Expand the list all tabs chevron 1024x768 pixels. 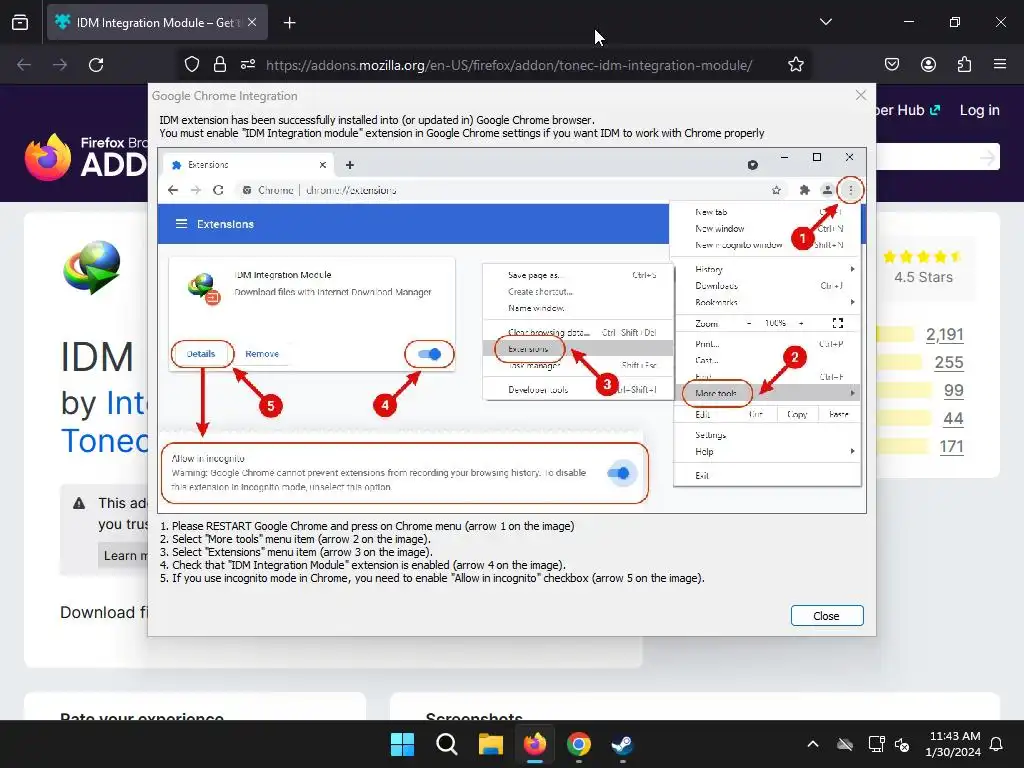click(x=825, y=22)
